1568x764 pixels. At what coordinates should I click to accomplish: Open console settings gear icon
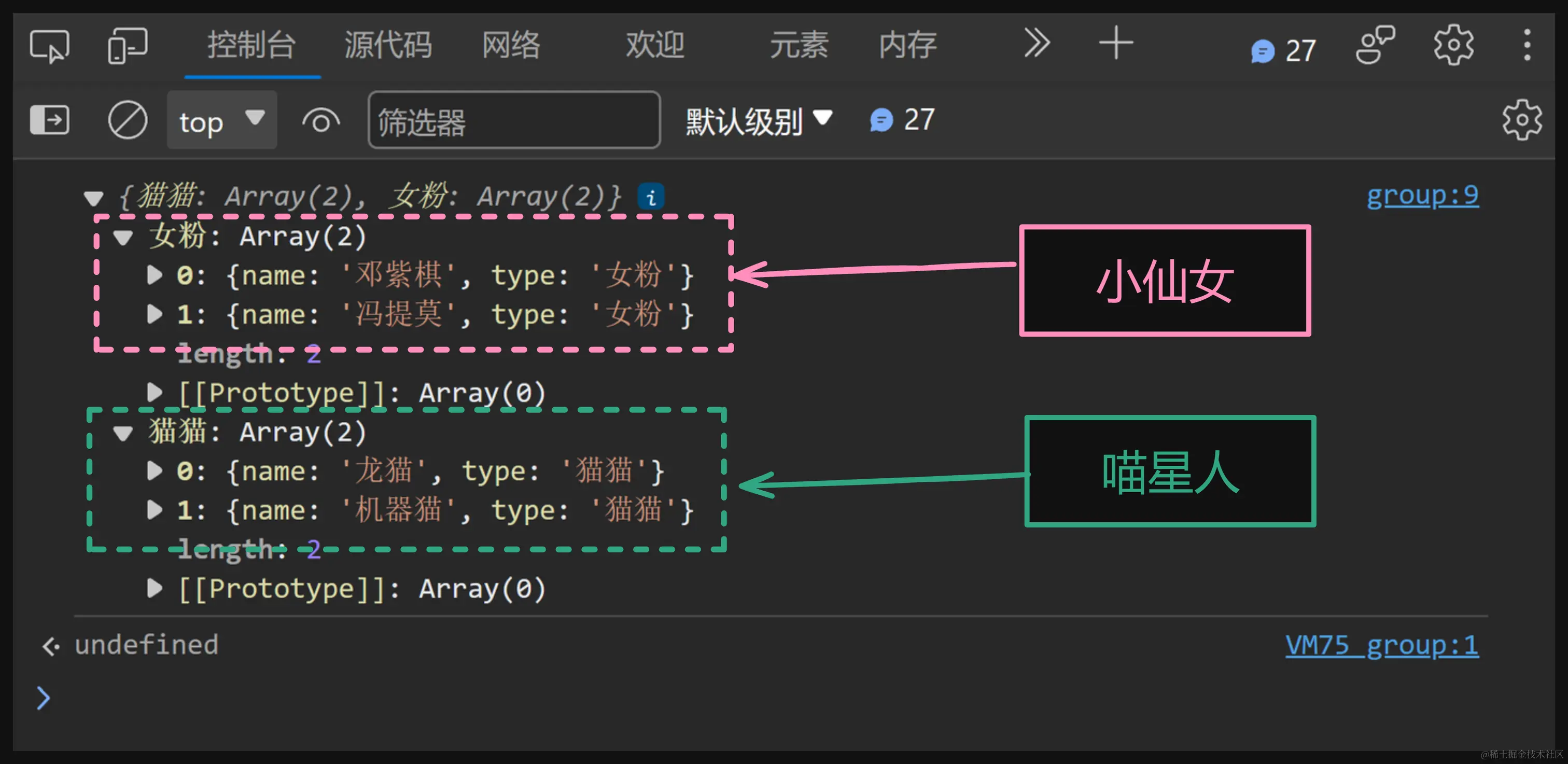click(x=1521, y=120)
